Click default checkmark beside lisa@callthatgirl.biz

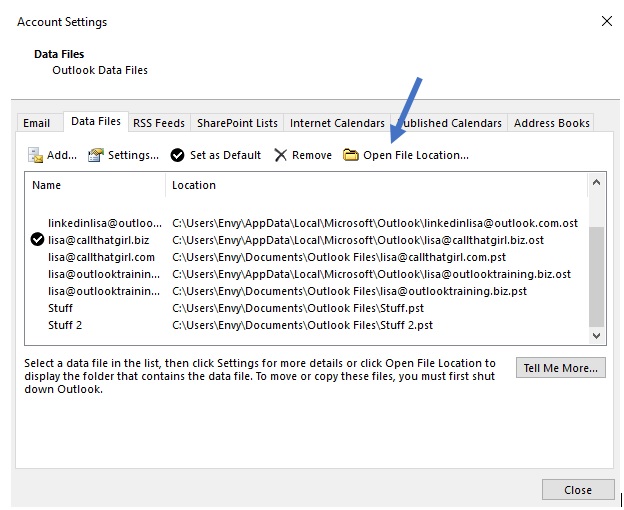pyautogui.click(x=37, y=239)
